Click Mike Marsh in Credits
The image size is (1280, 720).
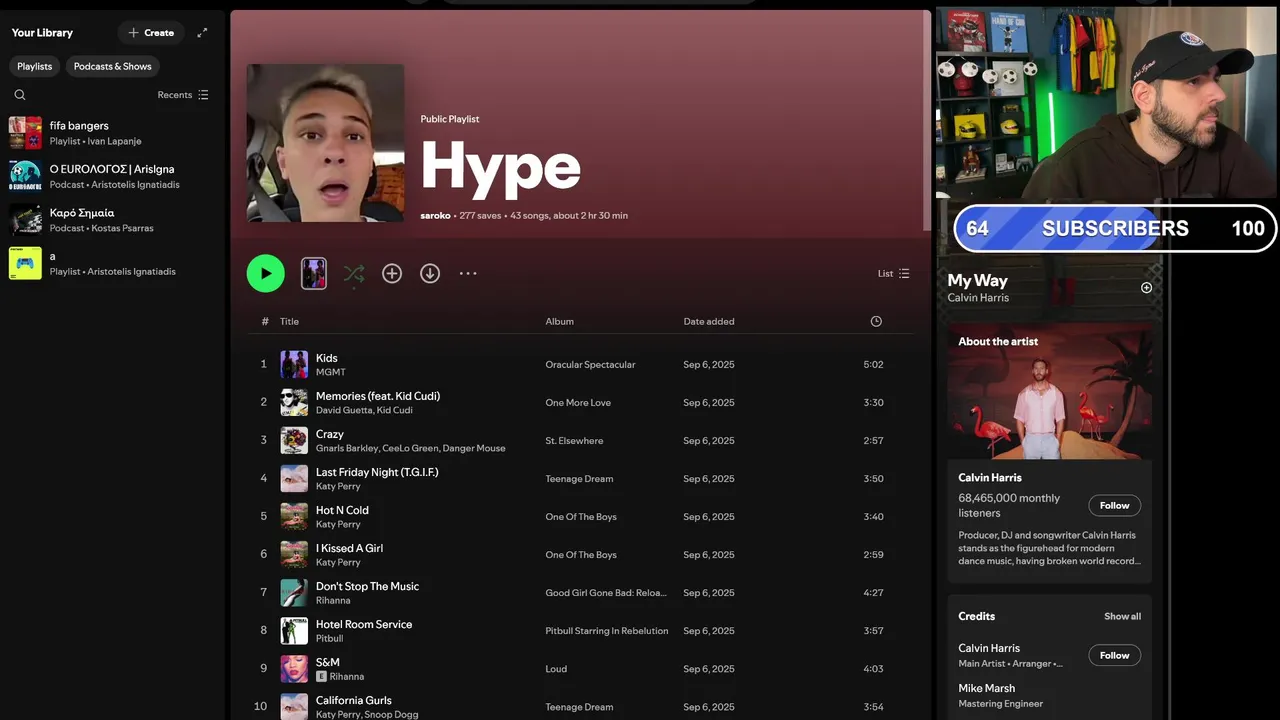pos(986,688)
